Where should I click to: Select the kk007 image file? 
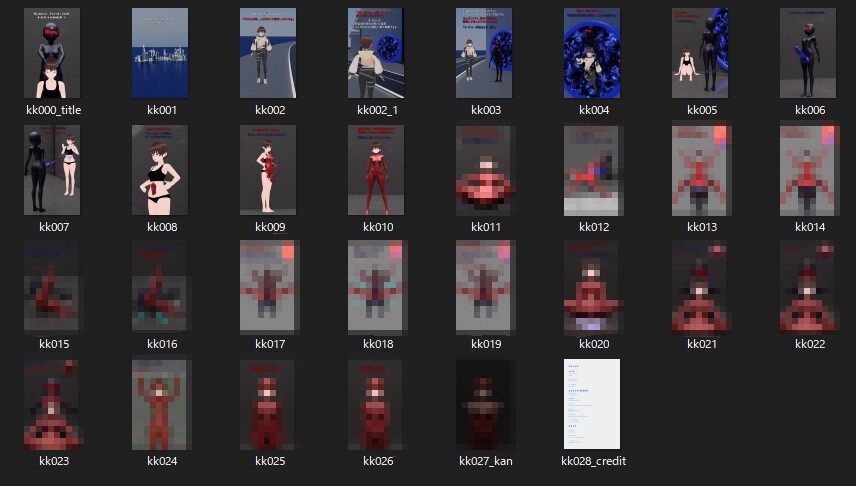tap(52, 170)
